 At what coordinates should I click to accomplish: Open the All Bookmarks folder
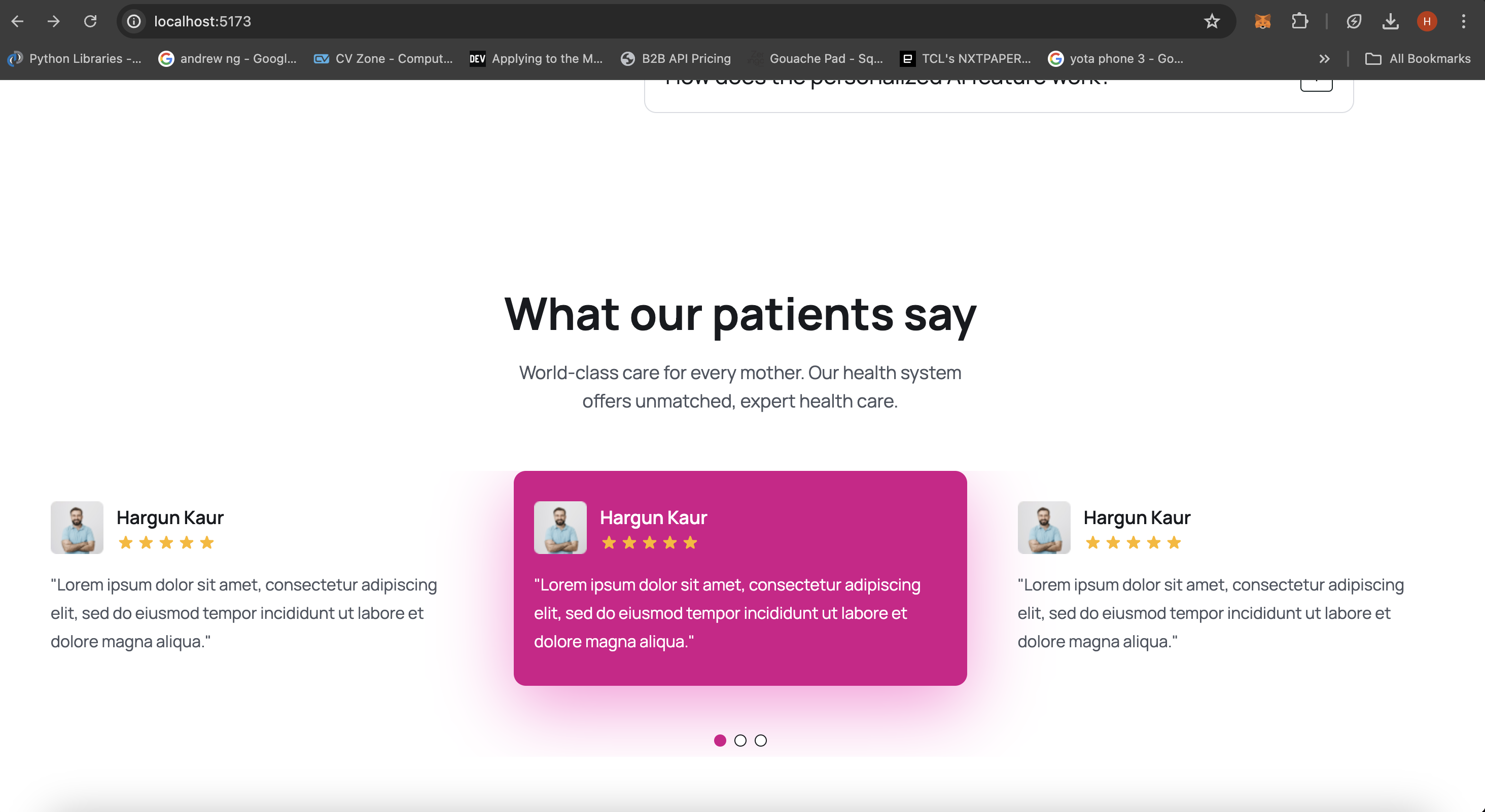1418,58
